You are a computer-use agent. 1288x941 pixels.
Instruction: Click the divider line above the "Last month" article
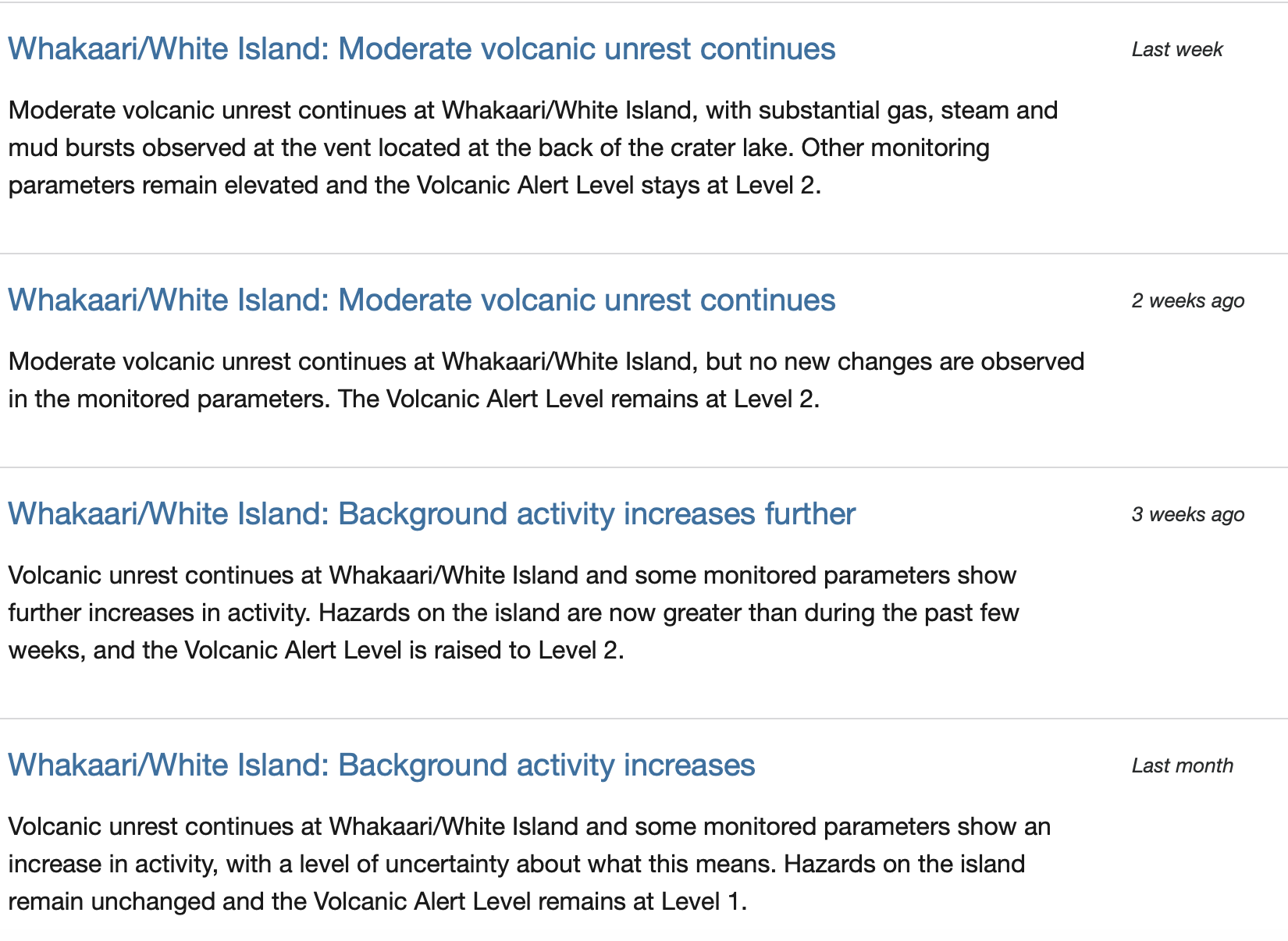point(644,719)
